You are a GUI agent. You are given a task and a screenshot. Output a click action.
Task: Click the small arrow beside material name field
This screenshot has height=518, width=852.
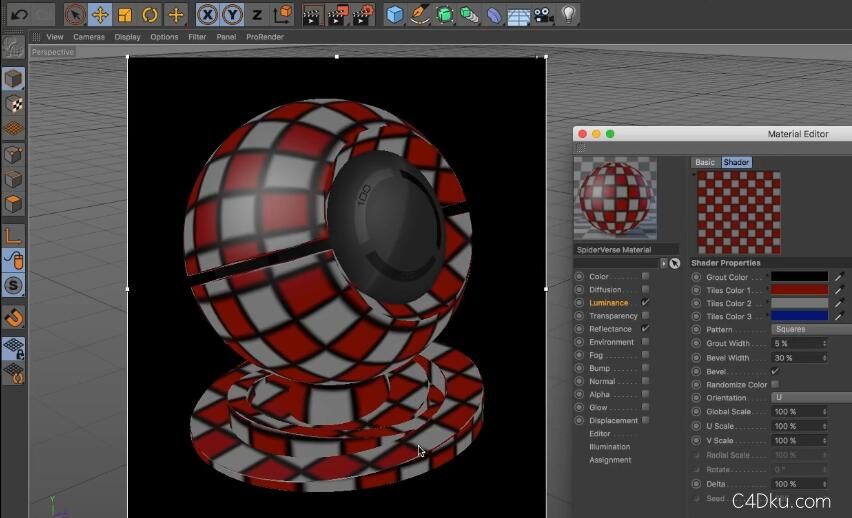663,263
